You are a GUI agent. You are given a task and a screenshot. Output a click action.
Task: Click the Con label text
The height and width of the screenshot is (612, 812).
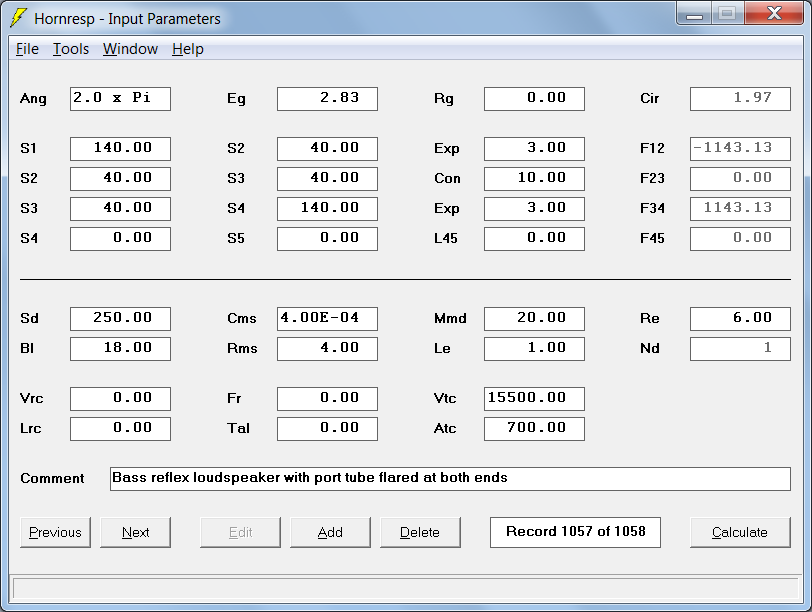click(x=447, y=179)
